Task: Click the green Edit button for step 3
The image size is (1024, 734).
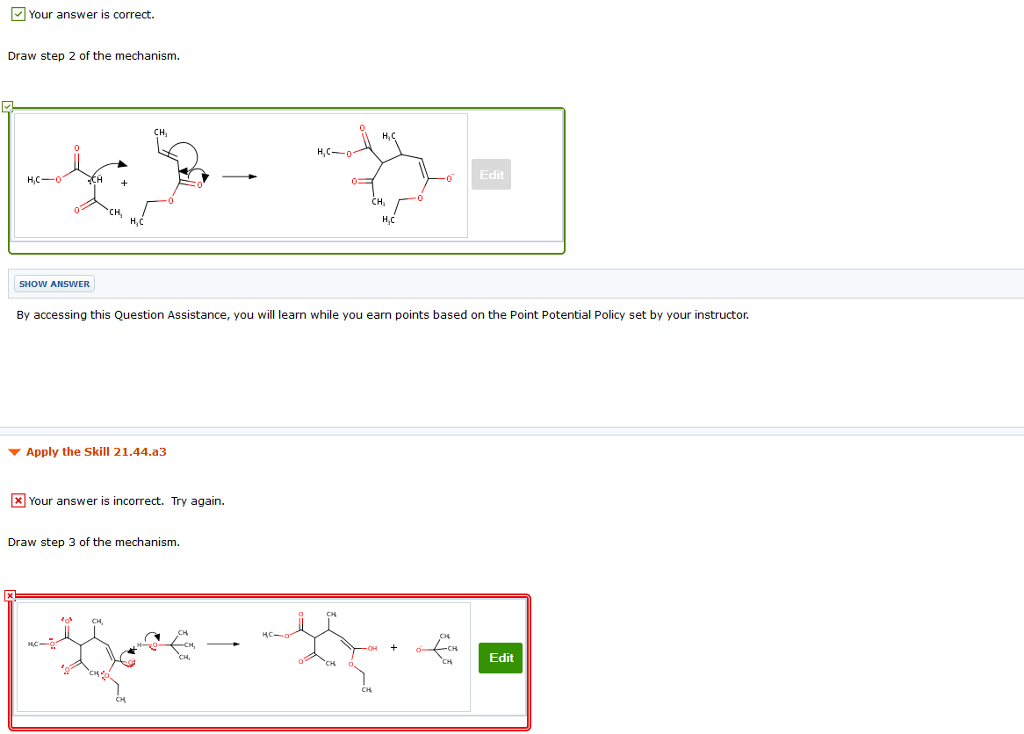Action: click(x=500, y=658)
